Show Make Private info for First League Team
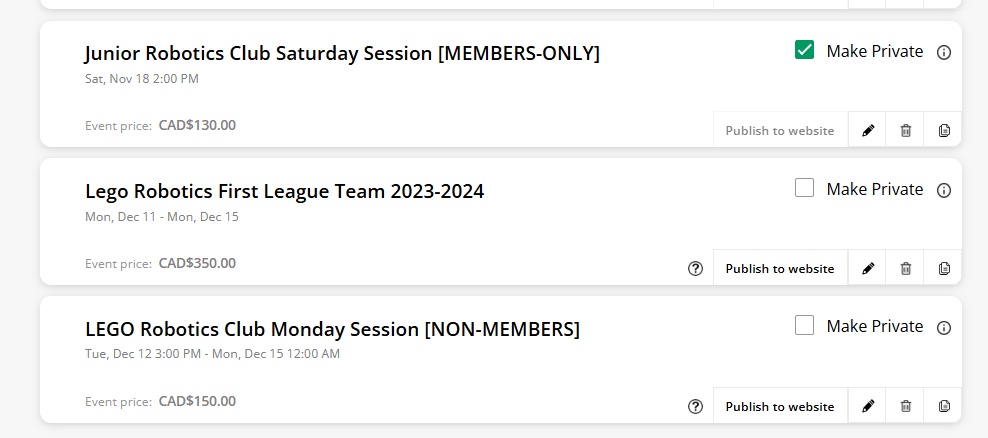This screenshot has height=438, width=988. [x=944, y=190]
